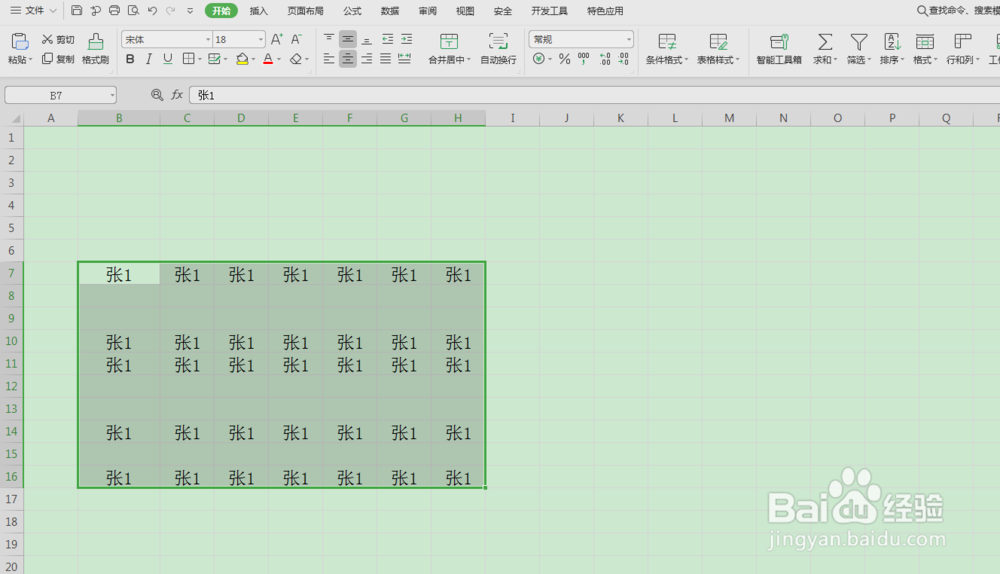Viewport: 1000px width, 574px height.
Task: Click the Print icon in quick toolbar
Action: point(114,10)
